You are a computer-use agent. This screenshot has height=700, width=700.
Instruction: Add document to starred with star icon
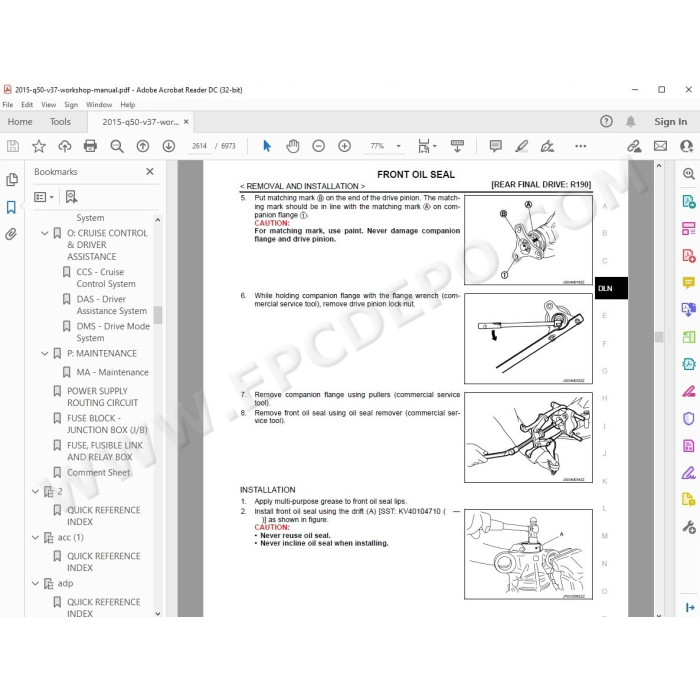click(39, 146)
